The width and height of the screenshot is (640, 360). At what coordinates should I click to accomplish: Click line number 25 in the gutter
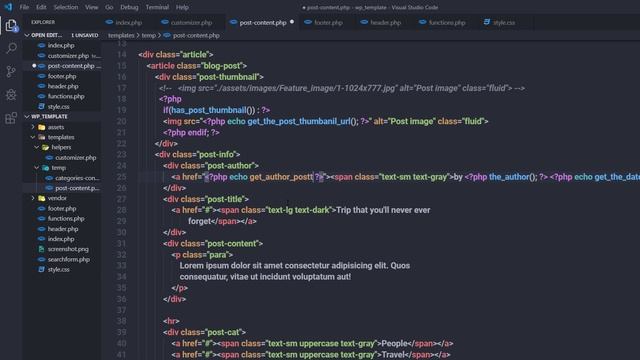click(x=122, y=177)
